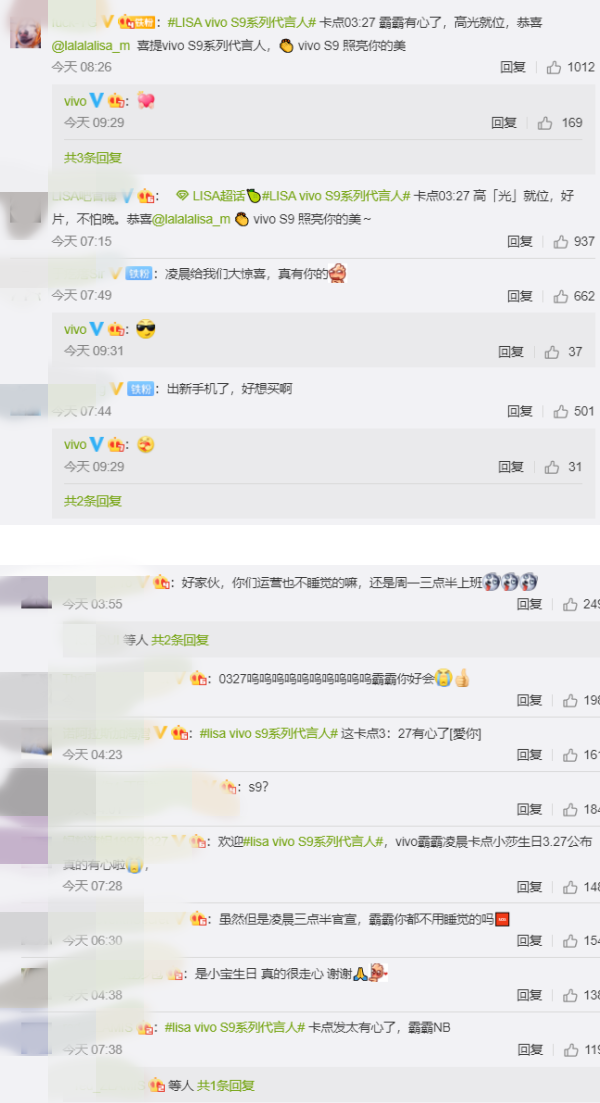Expand 共2条回复 under vivo's 09:29 reply
Viewport: 600px width, 1103px height.
click(x=93, y=502)
